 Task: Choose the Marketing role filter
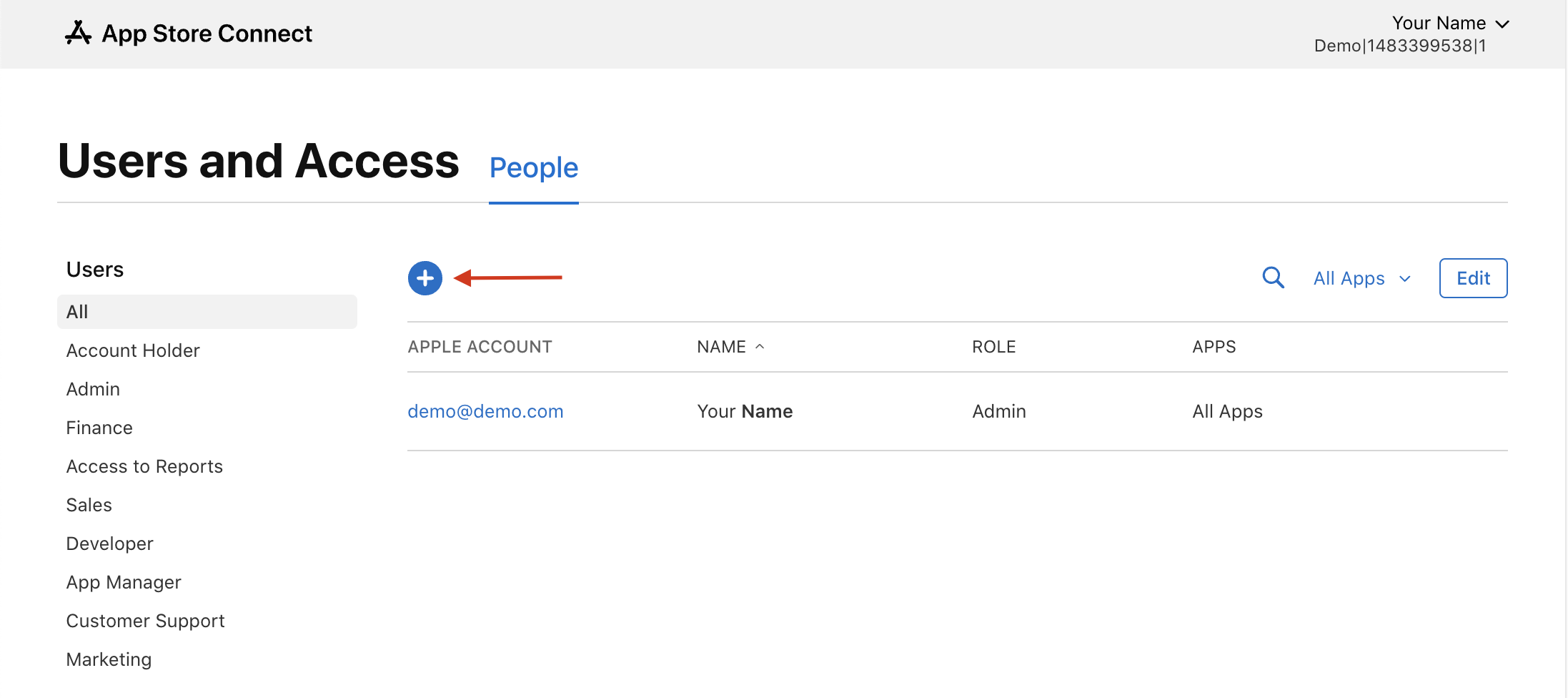coord(109,659)
